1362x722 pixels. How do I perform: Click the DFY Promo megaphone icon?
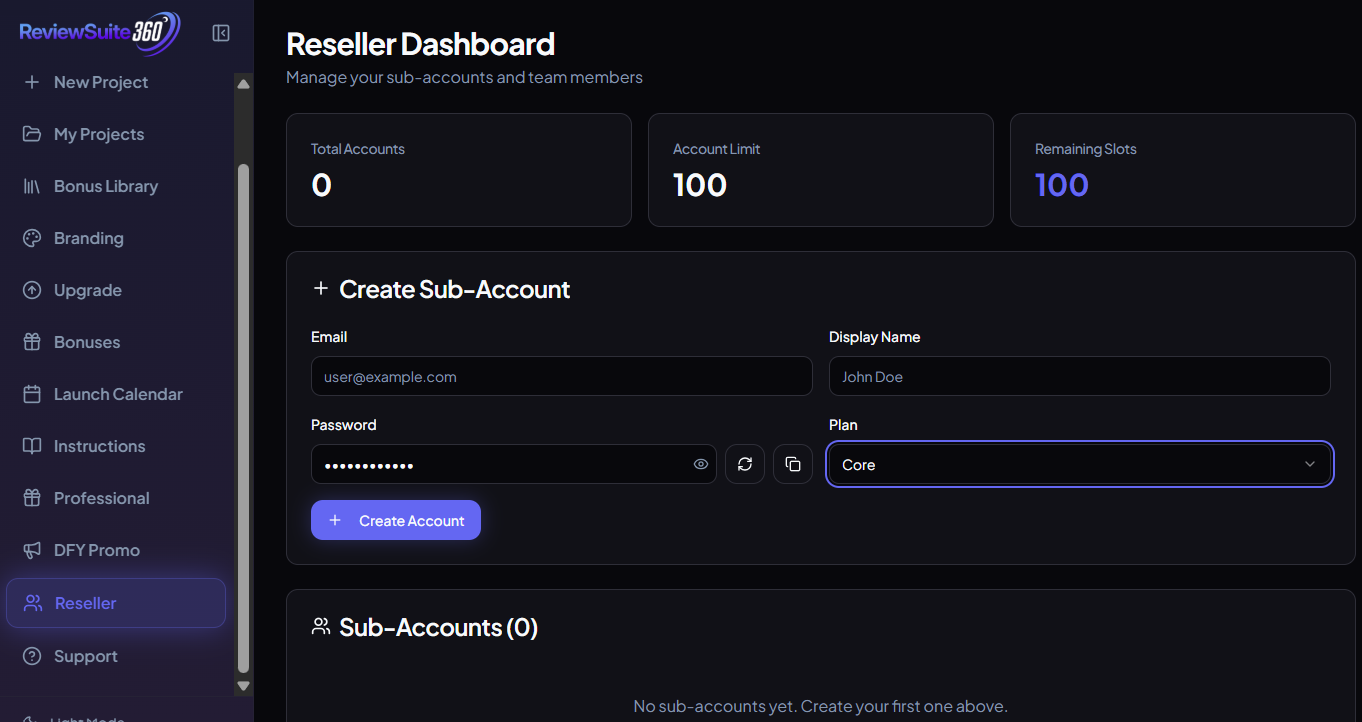32,550
